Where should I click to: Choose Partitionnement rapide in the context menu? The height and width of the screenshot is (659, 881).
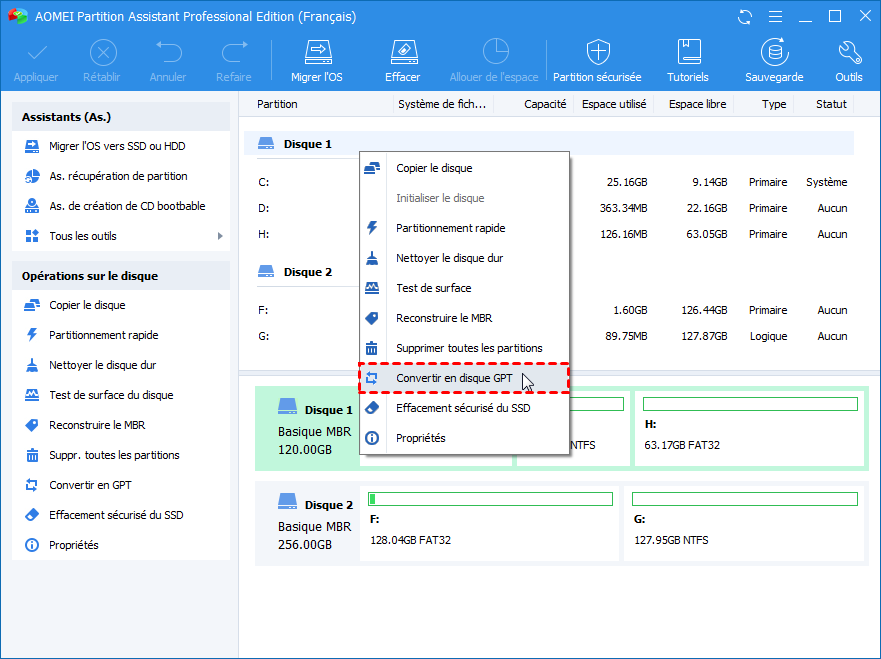pos(449,228)
